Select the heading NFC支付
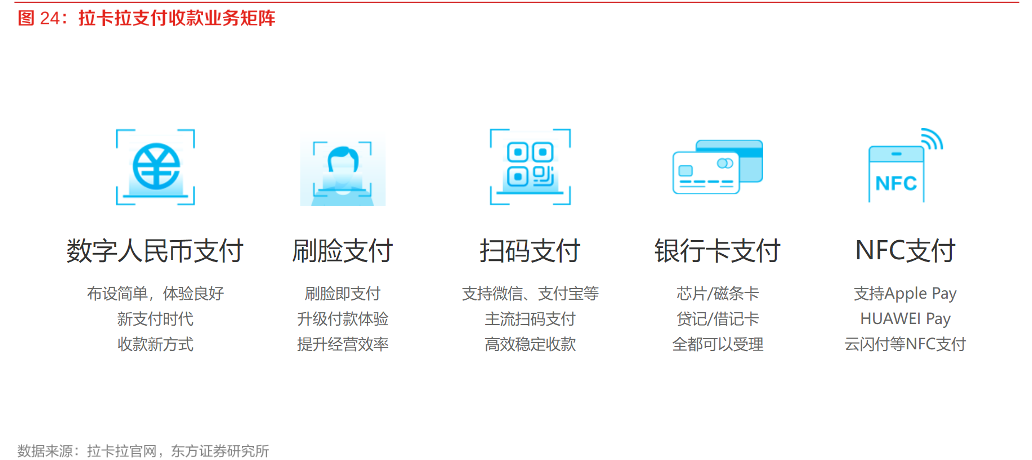 click(905, 251)
